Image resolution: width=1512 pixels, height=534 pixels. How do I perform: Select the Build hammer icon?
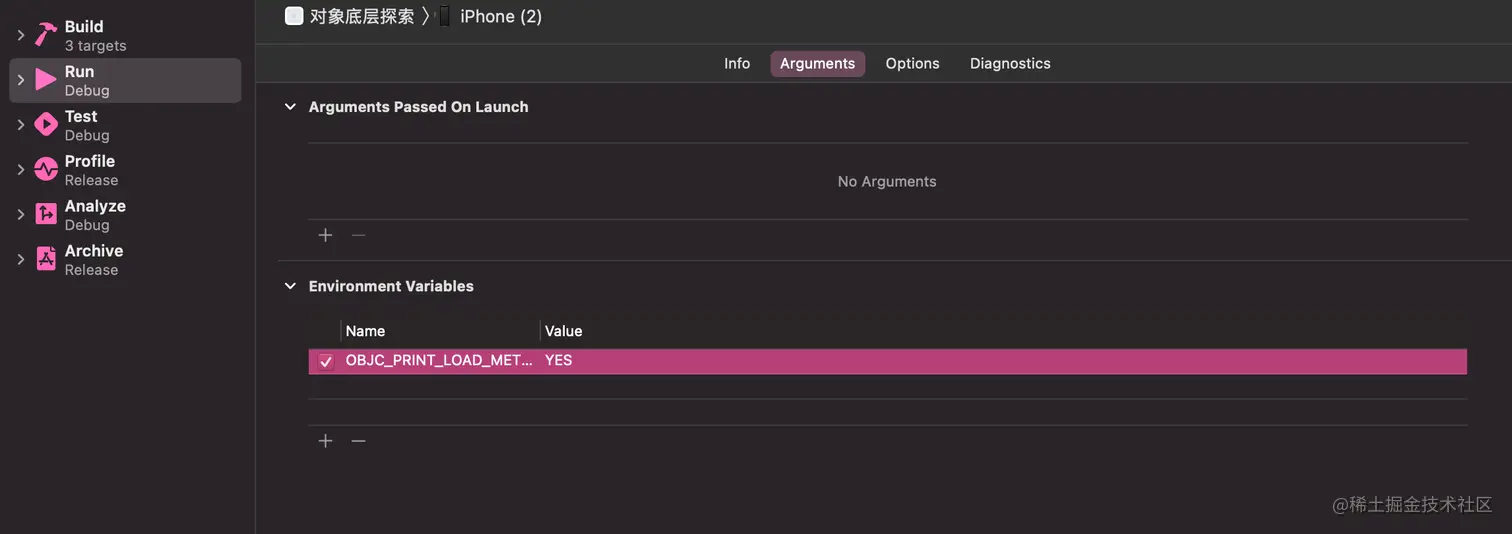point(46,35)
